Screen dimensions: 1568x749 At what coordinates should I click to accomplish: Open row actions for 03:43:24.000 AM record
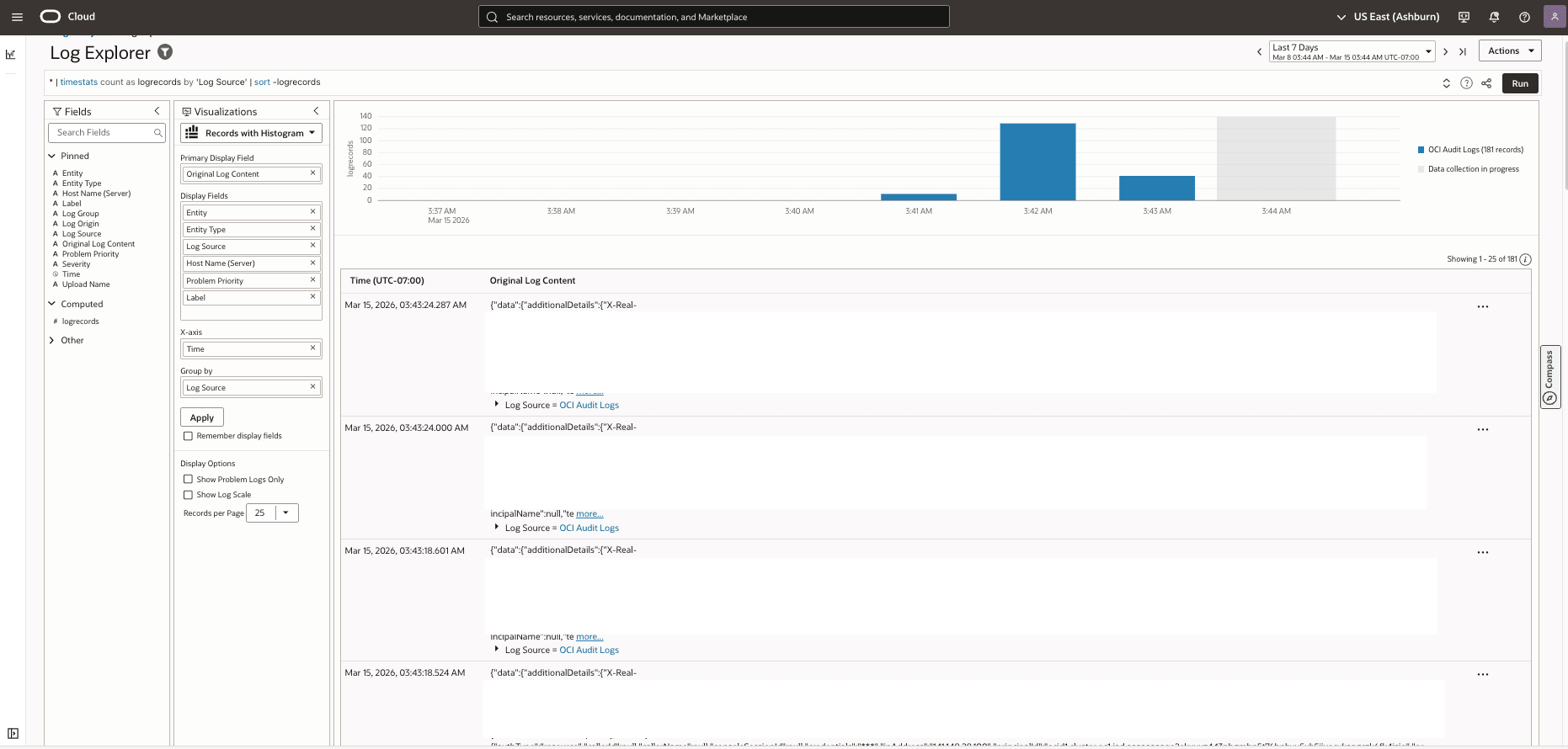coord(1483,430)
